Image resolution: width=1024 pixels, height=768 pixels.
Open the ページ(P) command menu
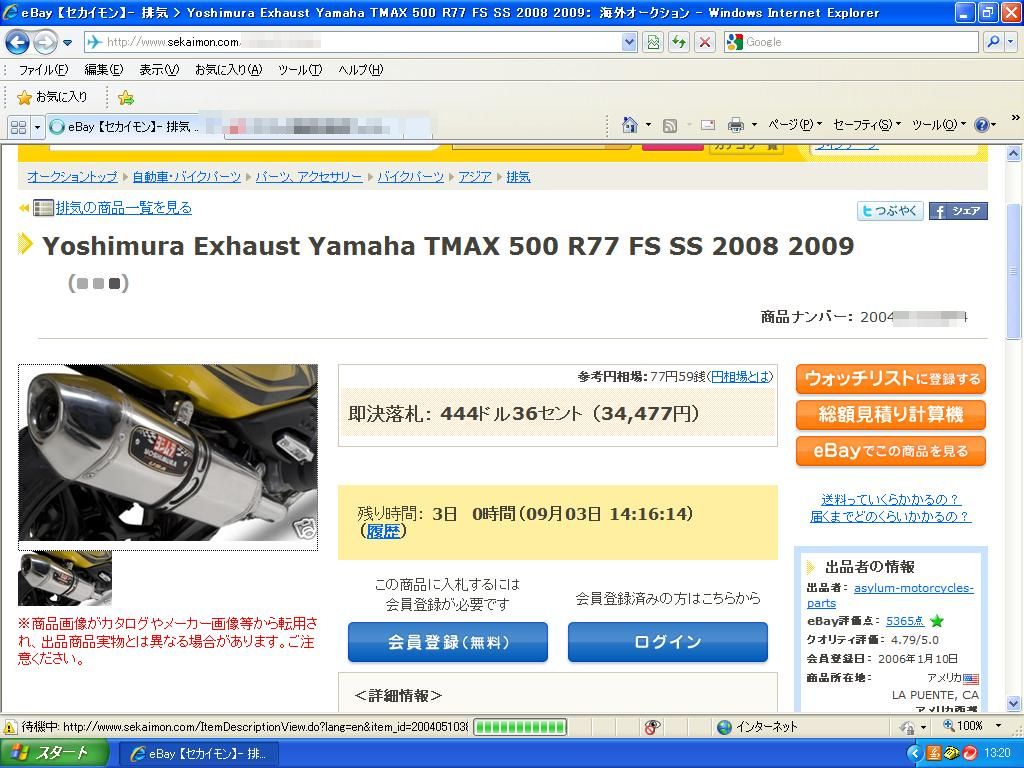[794, 125]
